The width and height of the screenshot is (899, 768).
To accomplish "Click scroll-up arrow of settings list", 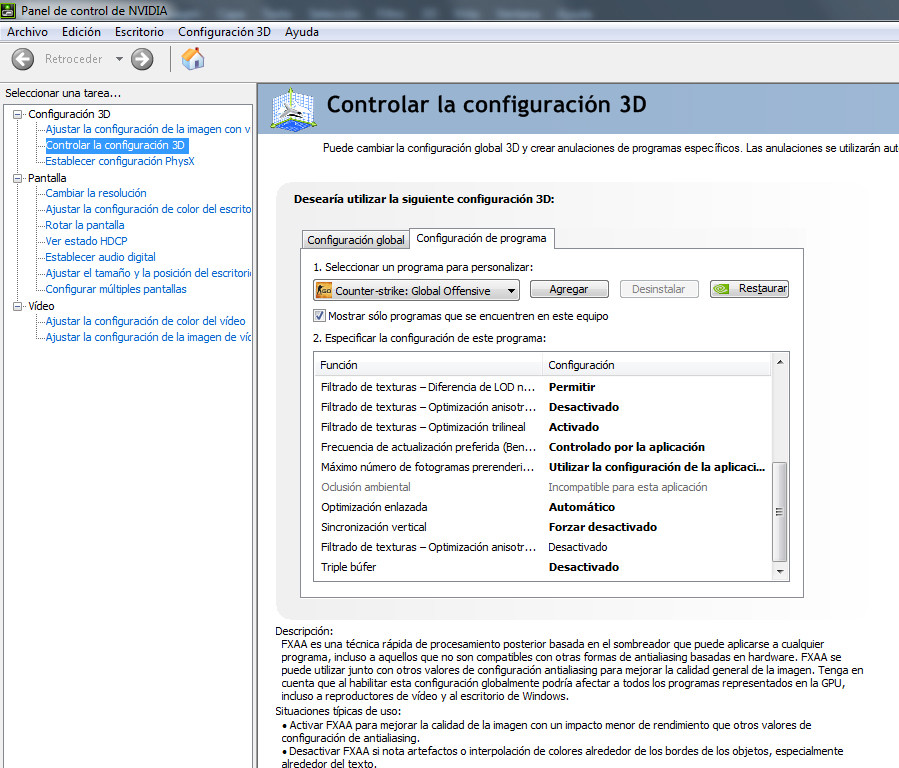I will click(x=780, y=362).
